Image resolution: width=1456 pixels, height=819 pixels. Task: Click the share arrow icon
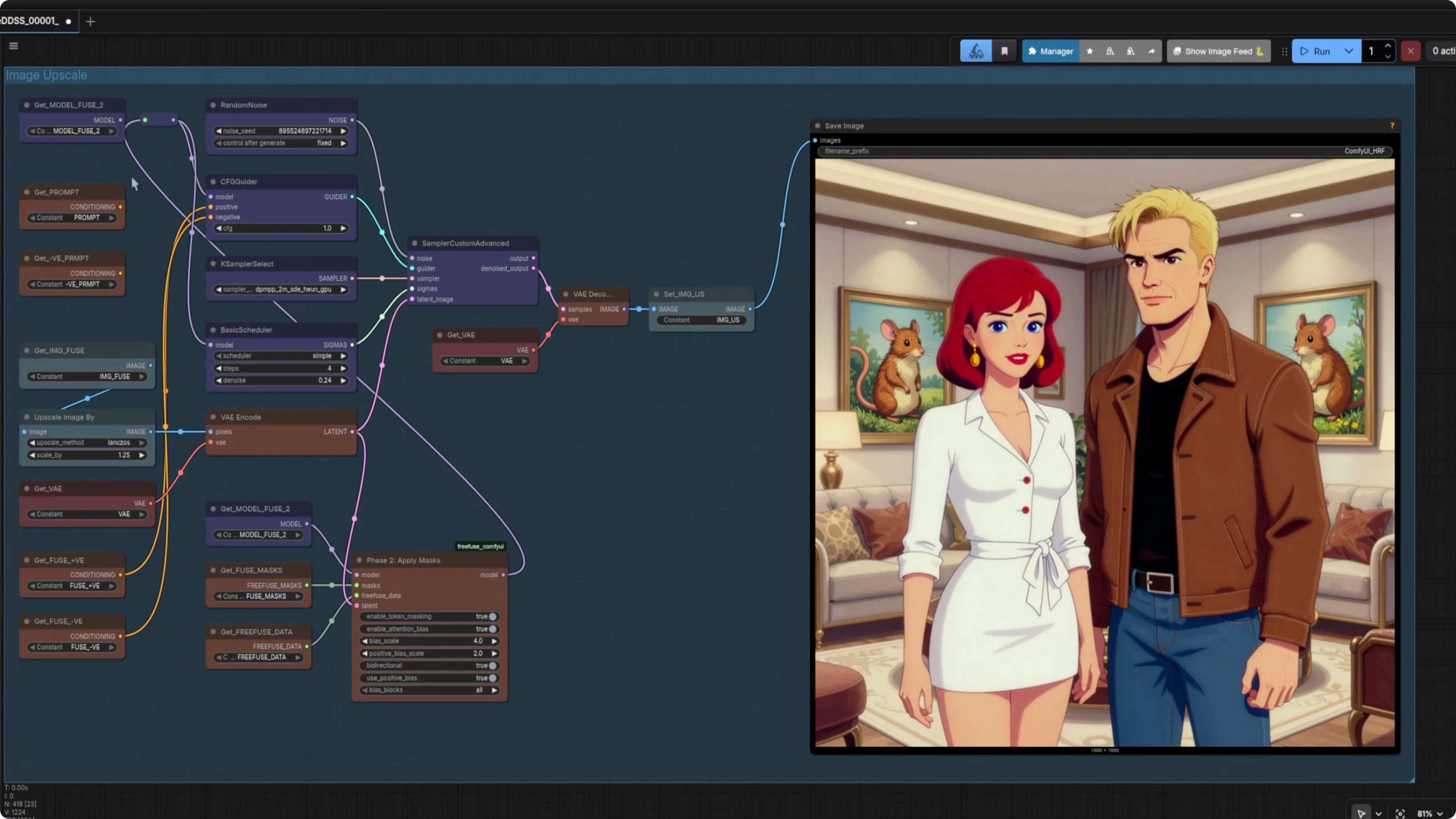(1151, 51)
